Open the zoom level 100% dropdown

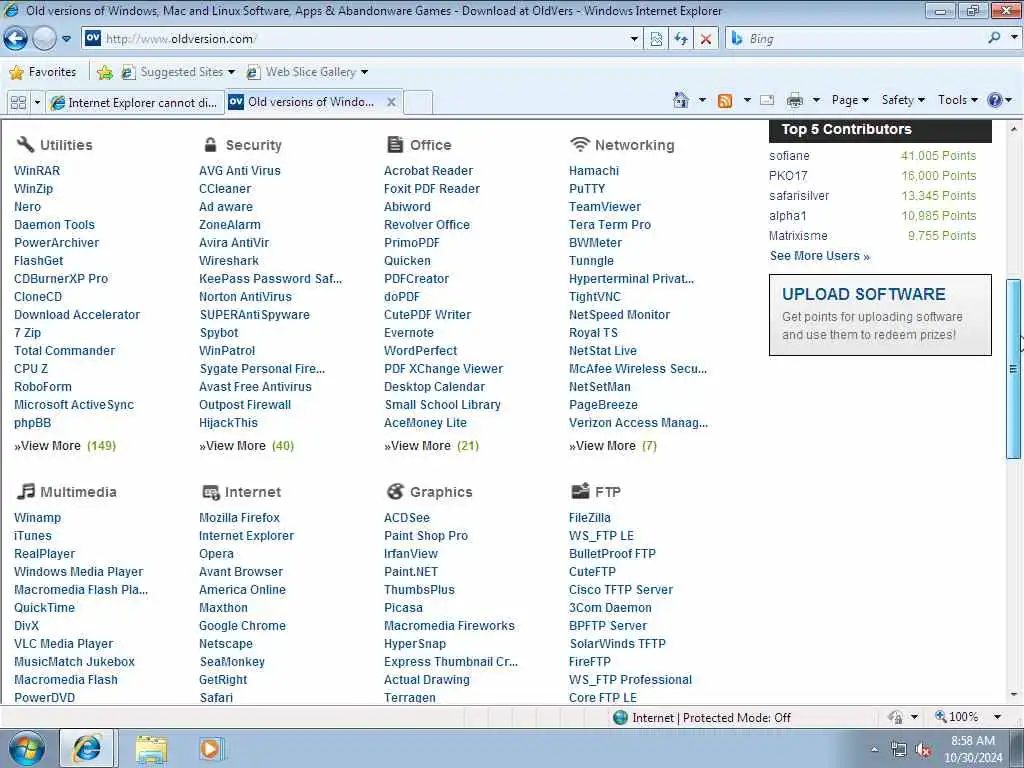[x=998, y=717]
